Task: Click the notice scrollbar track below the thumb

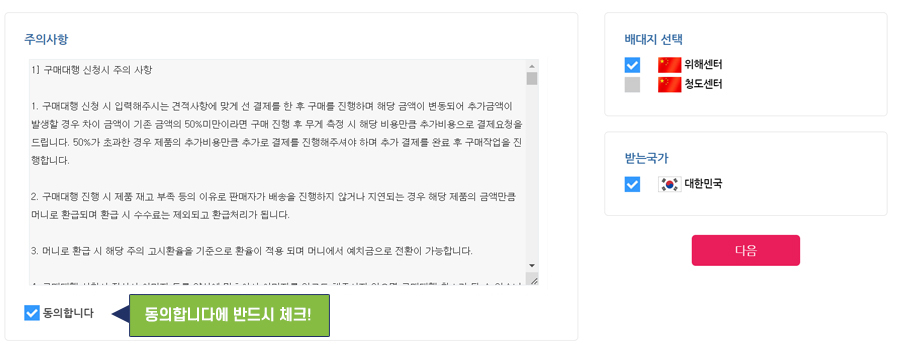Action: click(x=532, y=172)
